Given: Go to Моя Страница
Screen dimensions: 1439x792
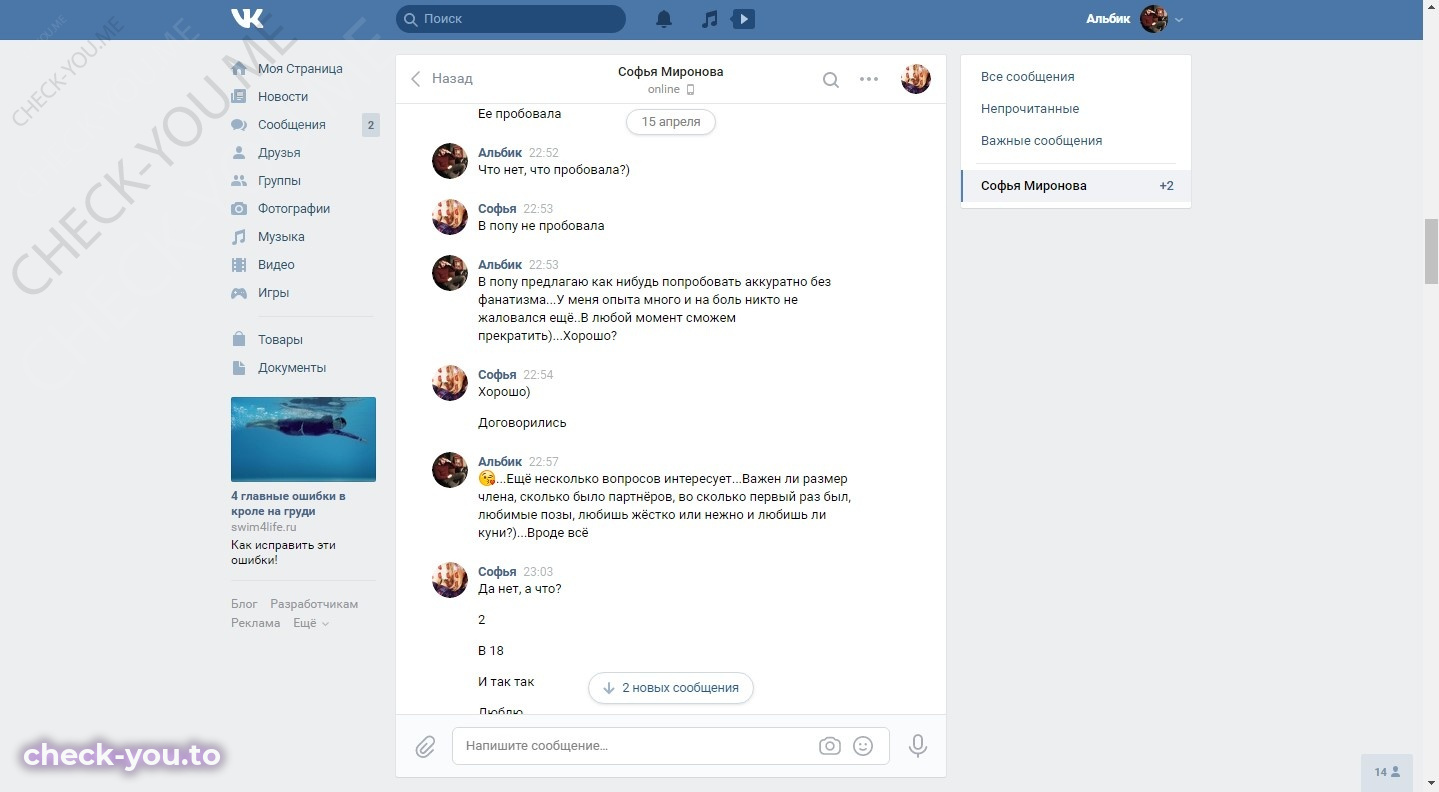Looking at the screenshot, I should tap(300, 69).
